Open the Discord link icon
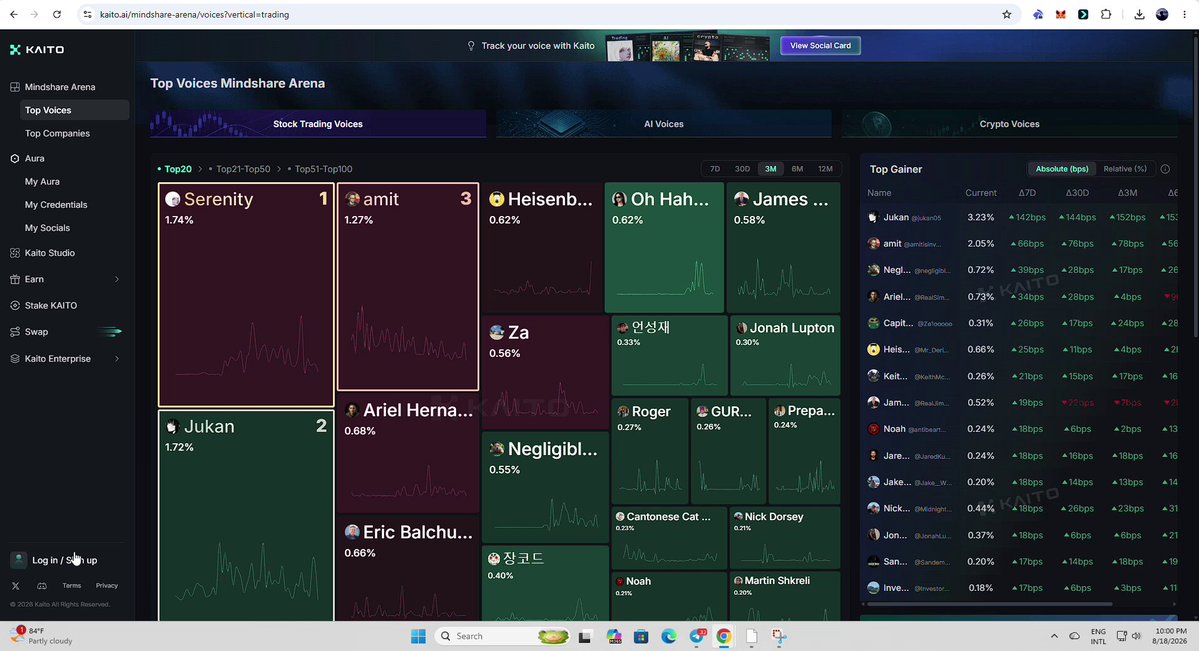 (x=42, y=586)
